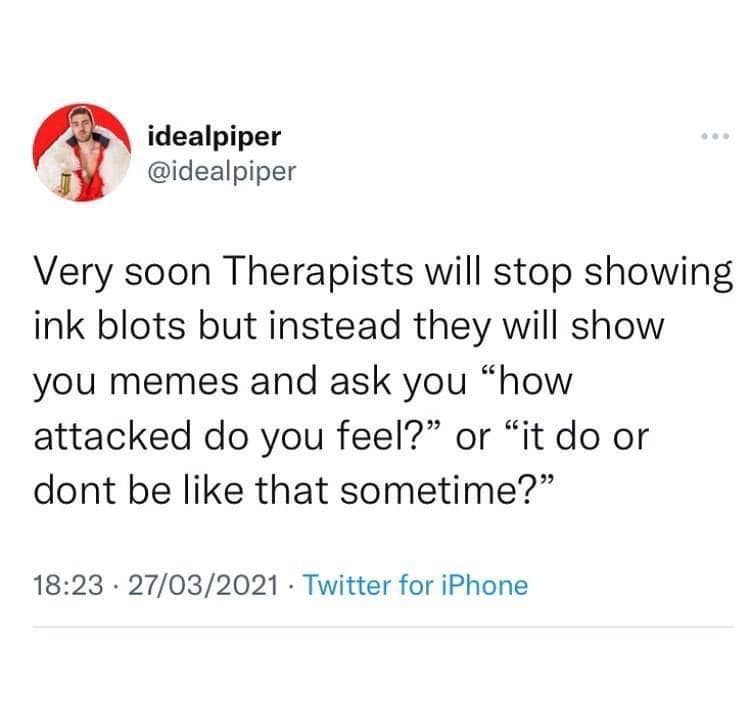Click the golden can in the avatar

point(65,183)
